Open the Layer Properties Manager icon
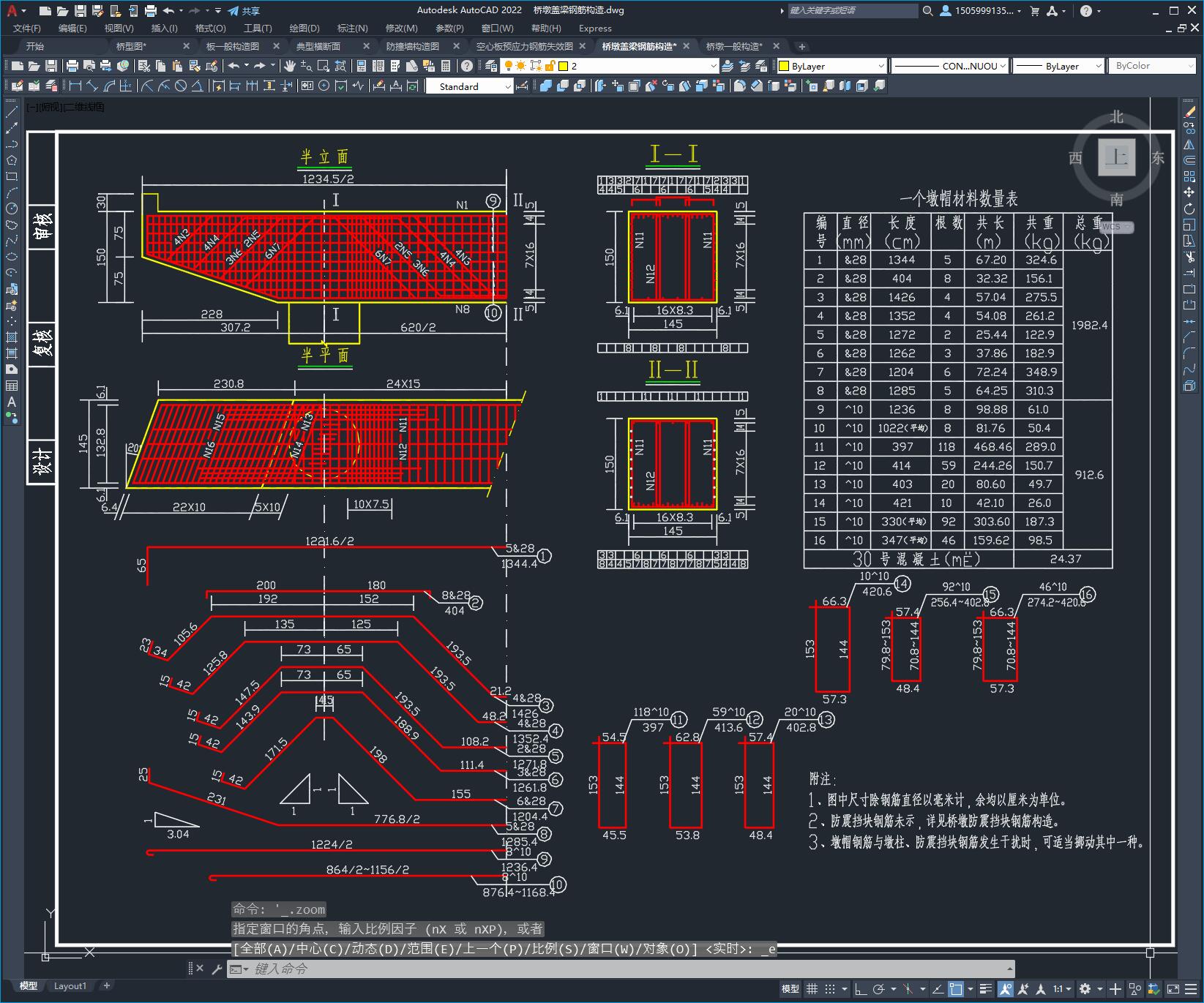 point(491,66)
